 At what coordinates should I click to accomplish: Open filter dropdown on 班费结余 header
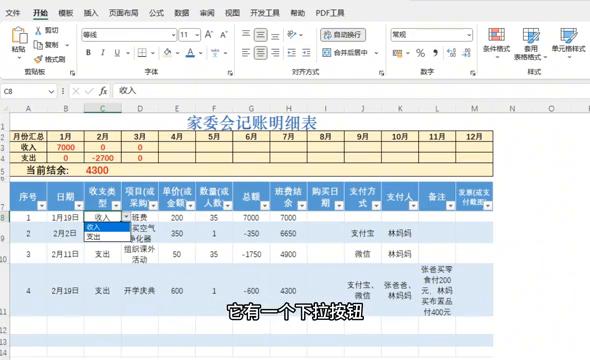[302, 205]
